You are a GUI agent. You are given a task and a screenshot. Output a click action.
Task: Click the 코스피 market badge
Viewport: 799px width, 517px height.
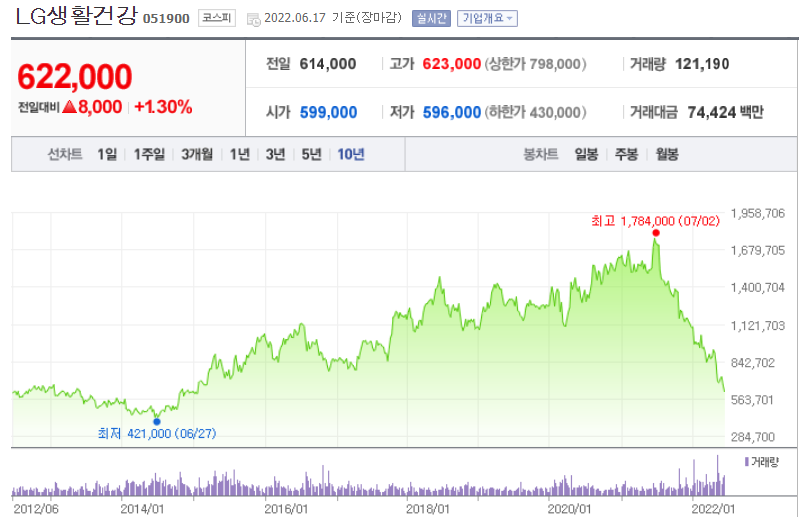pyautogui.click(x=217, y=18)
